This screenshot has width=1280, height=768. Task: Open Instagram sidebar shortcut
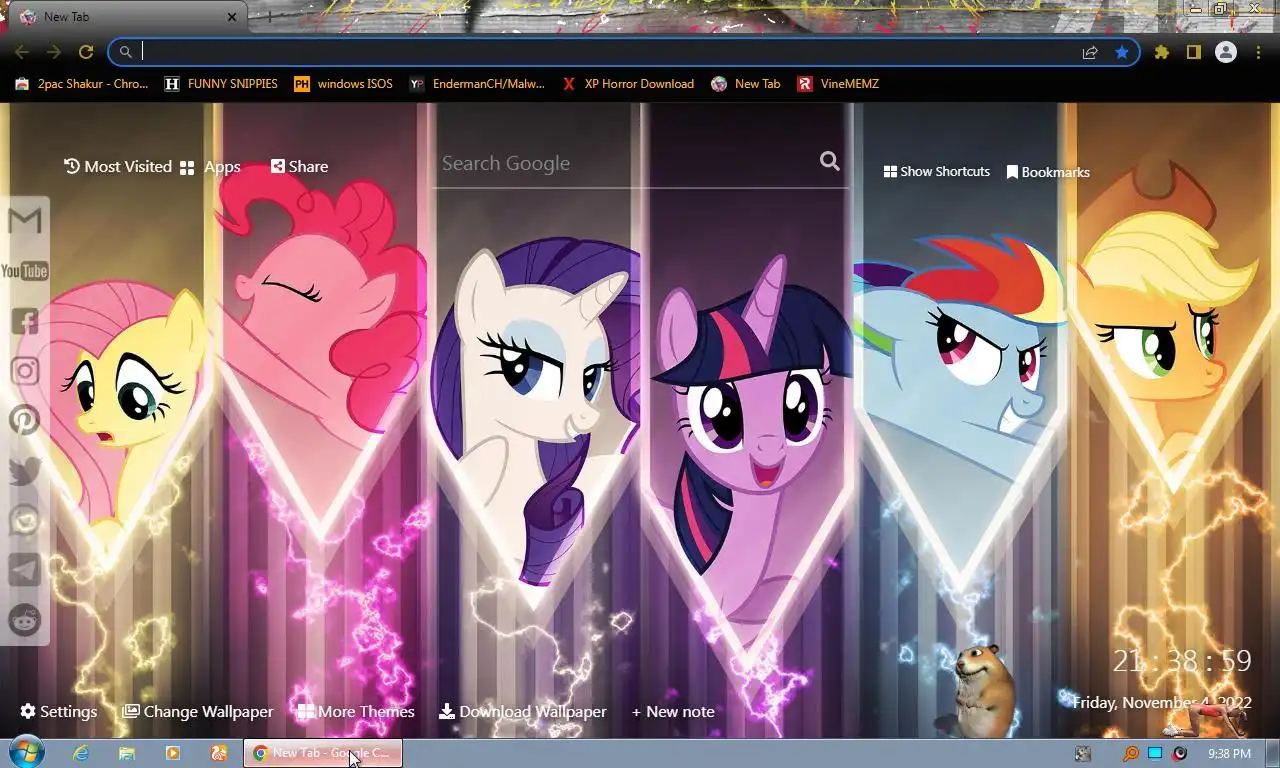pyautogui.click(x=25, y=371)
